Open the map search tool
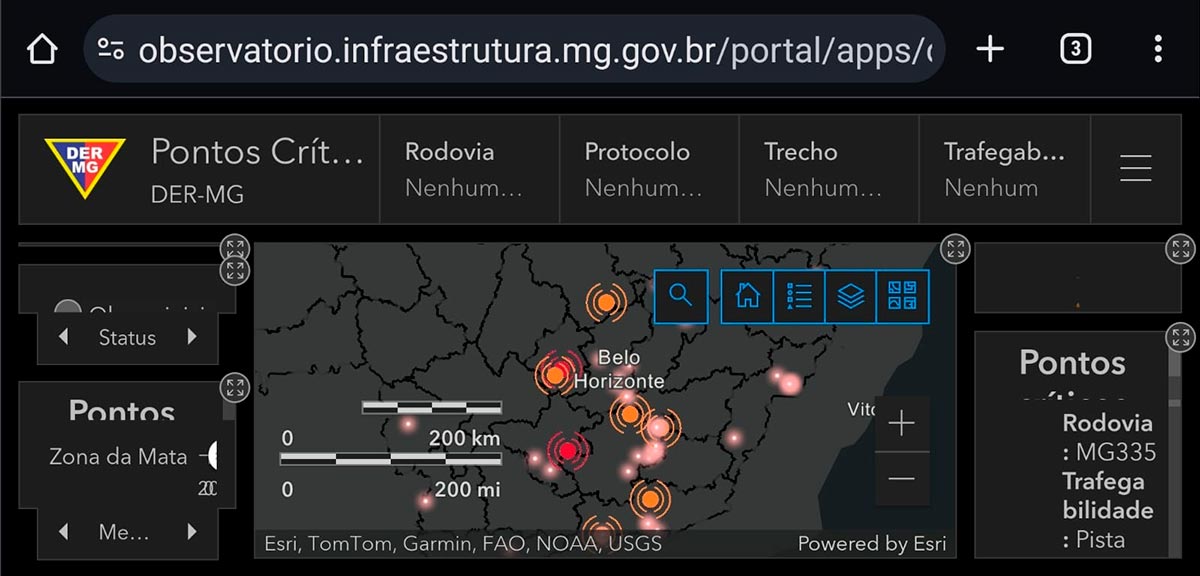 click(x=681, y=296)
